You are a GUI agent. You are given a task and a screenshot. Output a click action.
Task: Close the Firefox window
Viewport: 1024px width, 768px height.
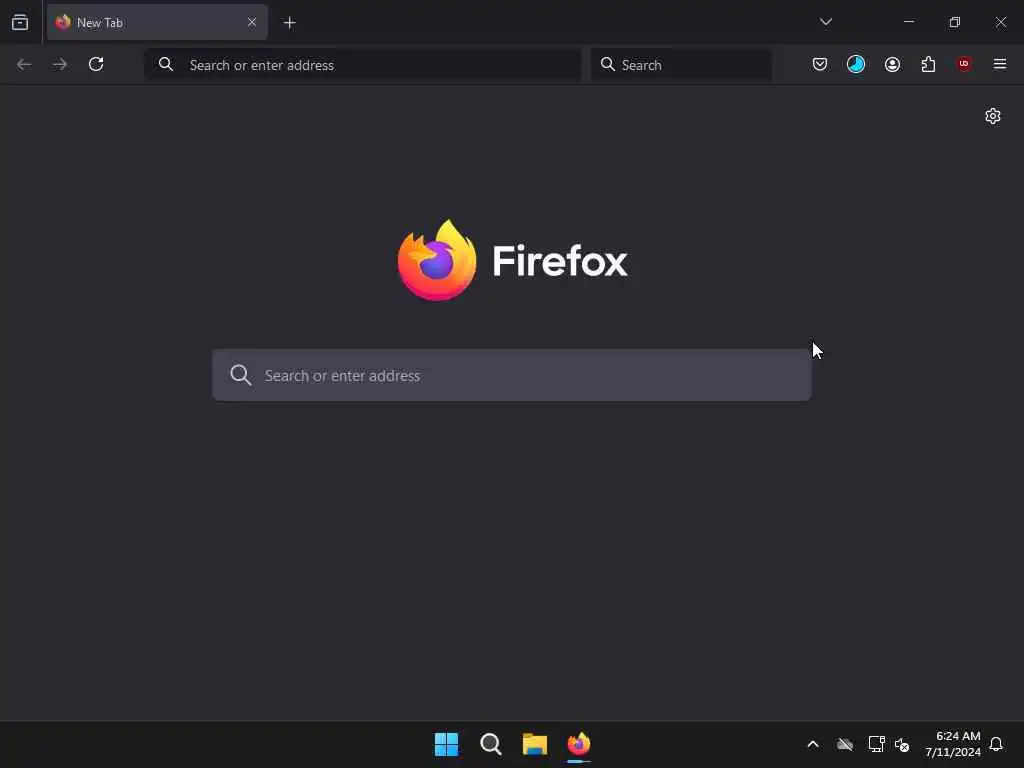pos(1000,22)
